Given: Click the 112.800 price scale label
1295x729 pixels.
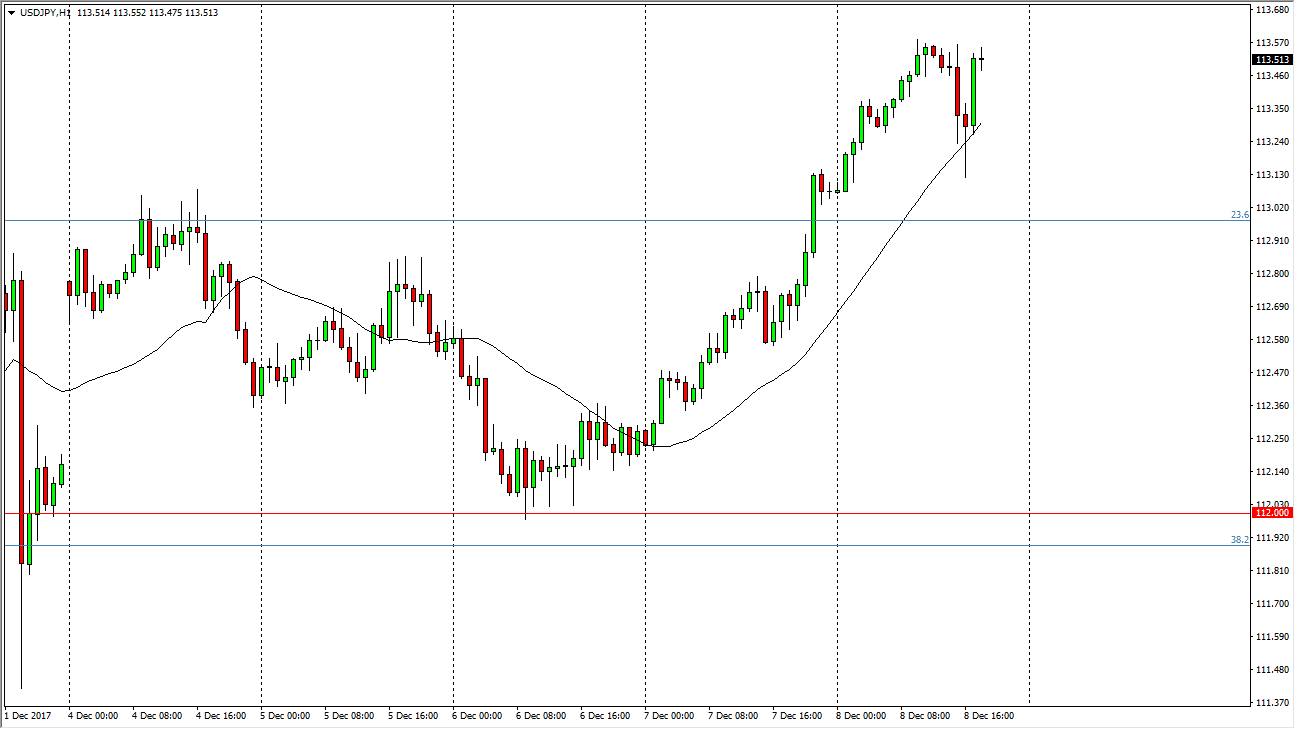Looking at the screenshot, I should pos(1272,273).
